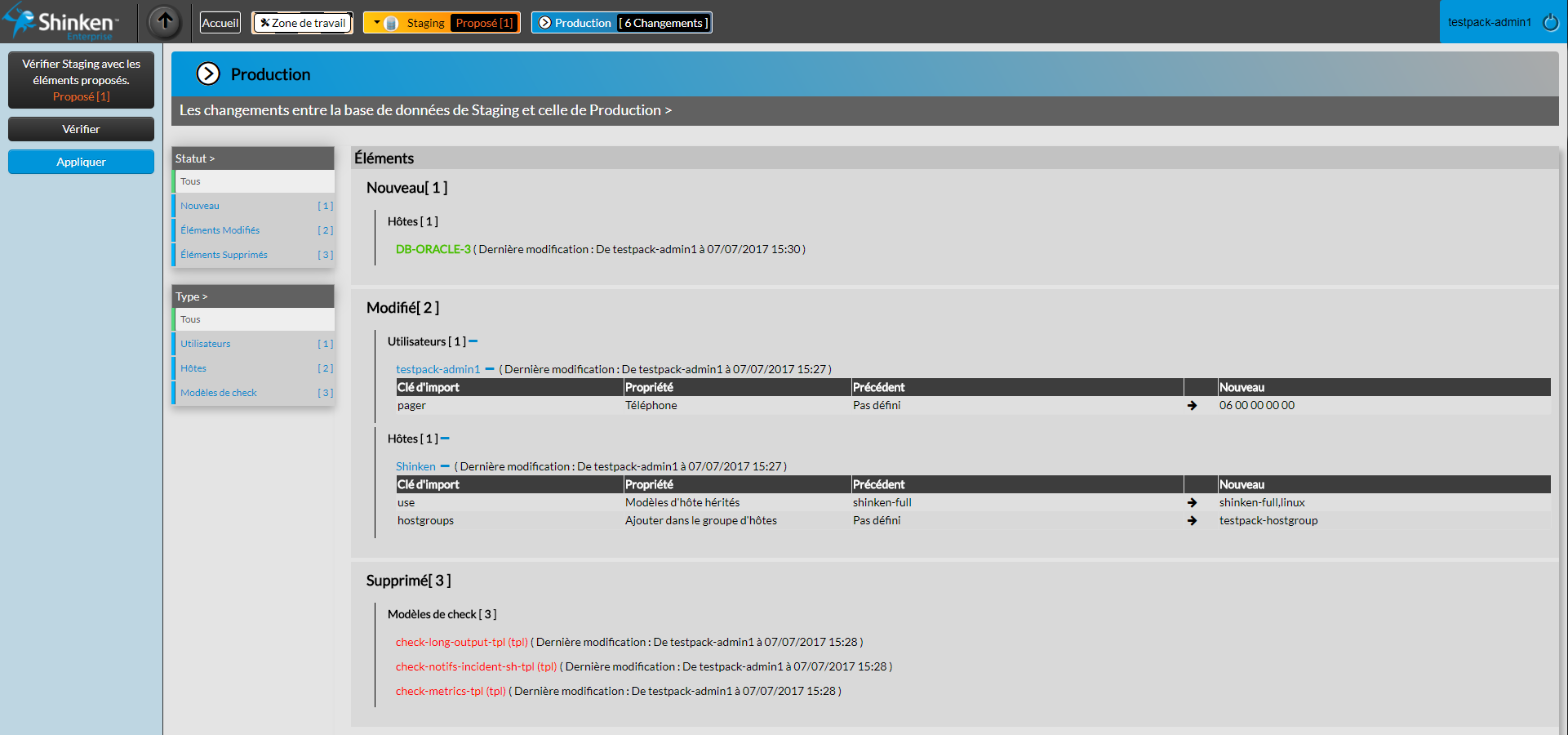Open the Zone de travail tab
This screenshot has width=1568, height=735.
point(303,23)
